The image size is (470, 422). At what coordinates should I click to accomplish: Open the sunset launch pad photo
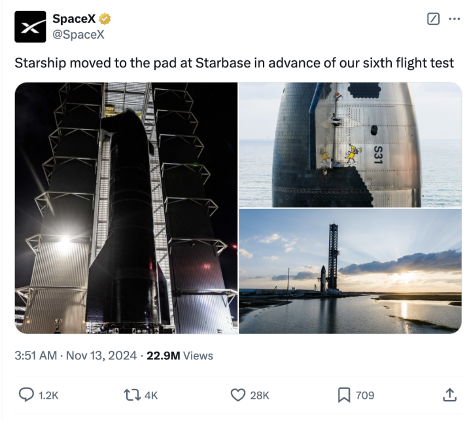point(350,272)
